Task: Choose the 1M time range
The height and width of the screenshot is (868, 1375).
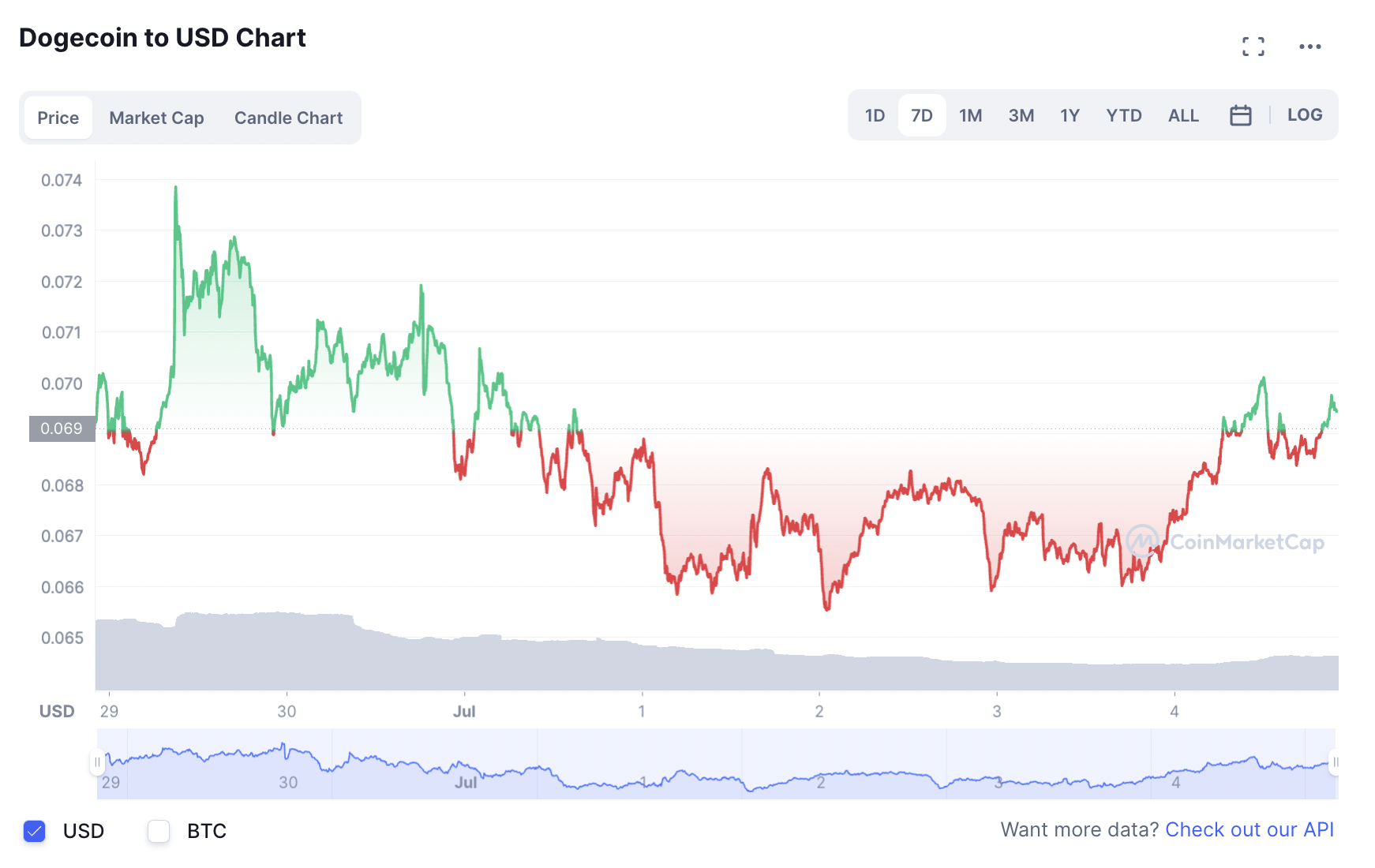Action: click(x=970, y=116)
